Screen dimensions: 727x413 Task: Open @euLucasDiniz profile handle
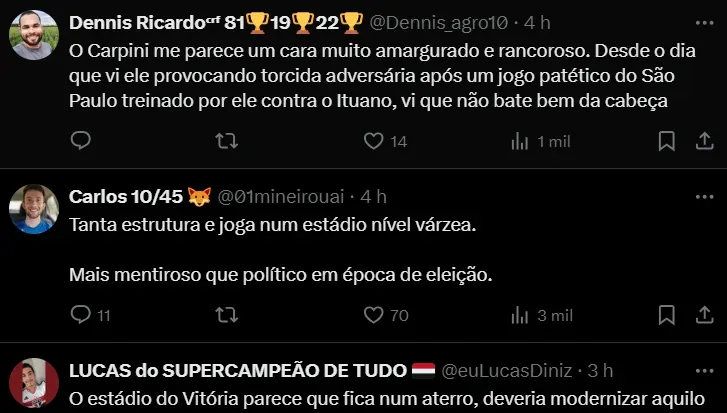point(507,371)
